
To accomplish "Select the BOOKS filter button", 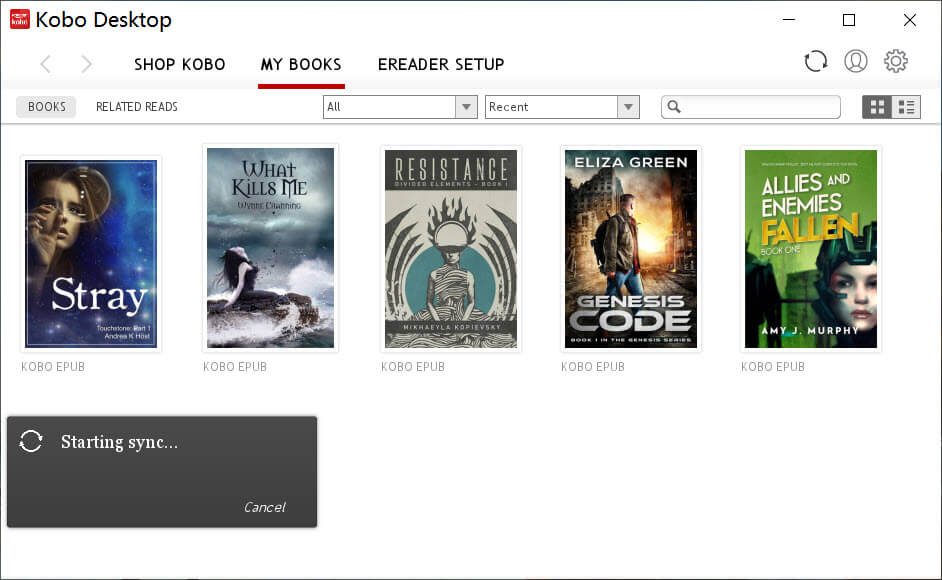I will 47,107.
